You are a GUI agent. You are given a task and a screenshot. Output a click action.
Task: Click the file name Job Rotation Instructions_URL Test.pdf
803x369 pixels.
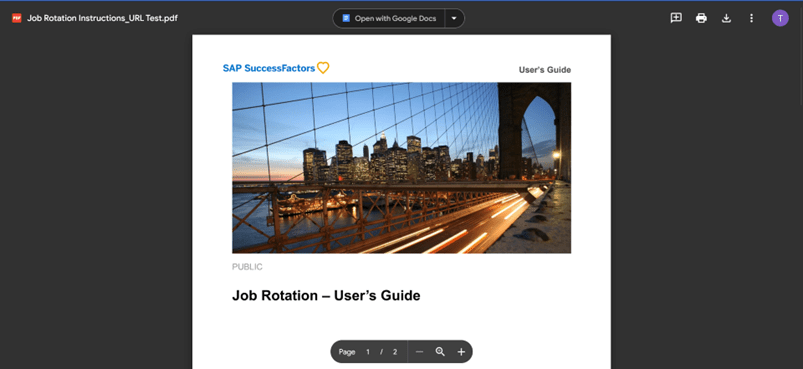102,18
